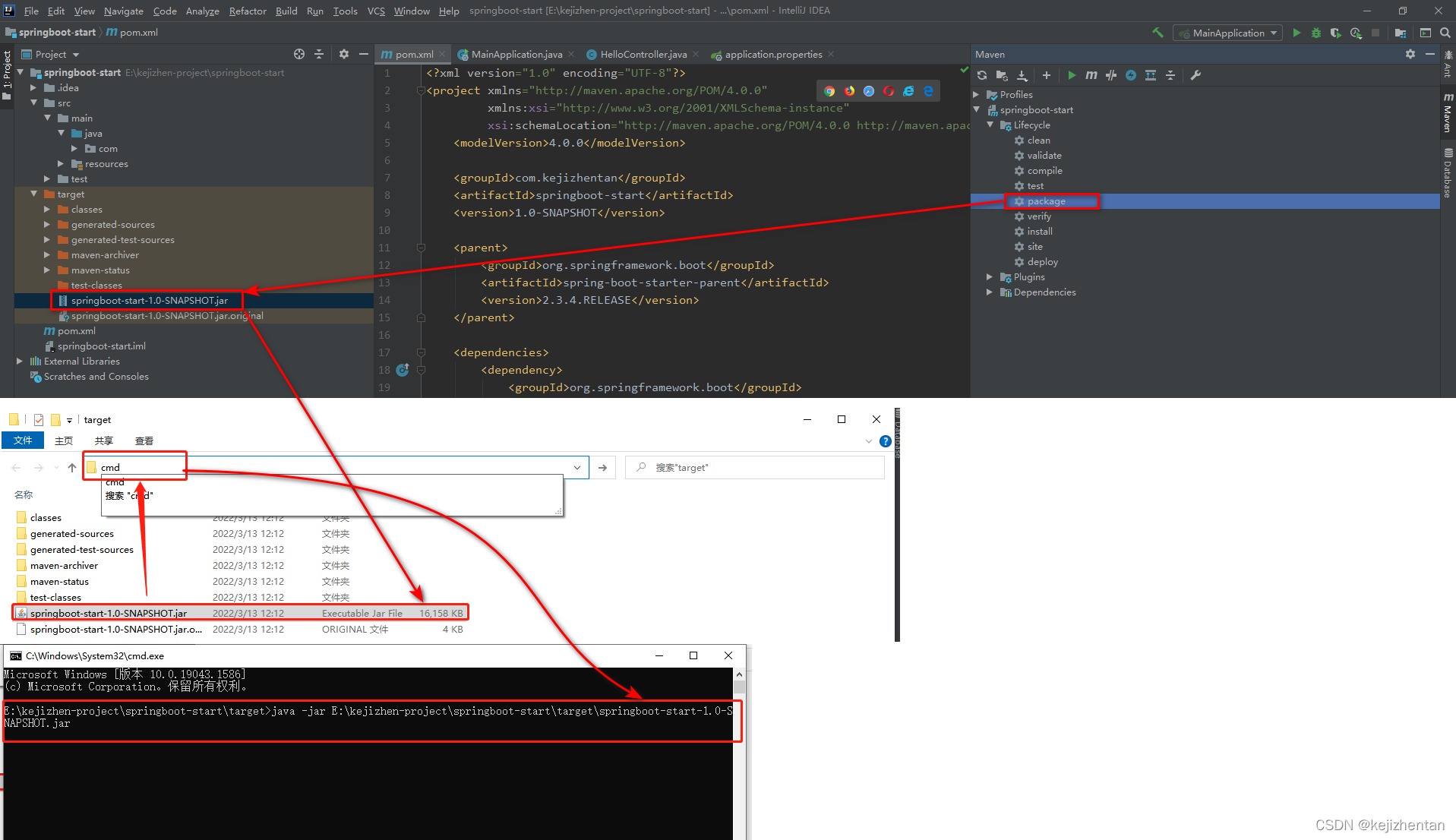Collapse Lifecycle node in Maven panel
Screen dimensions: 1456x840
click(x=990, y=125)
